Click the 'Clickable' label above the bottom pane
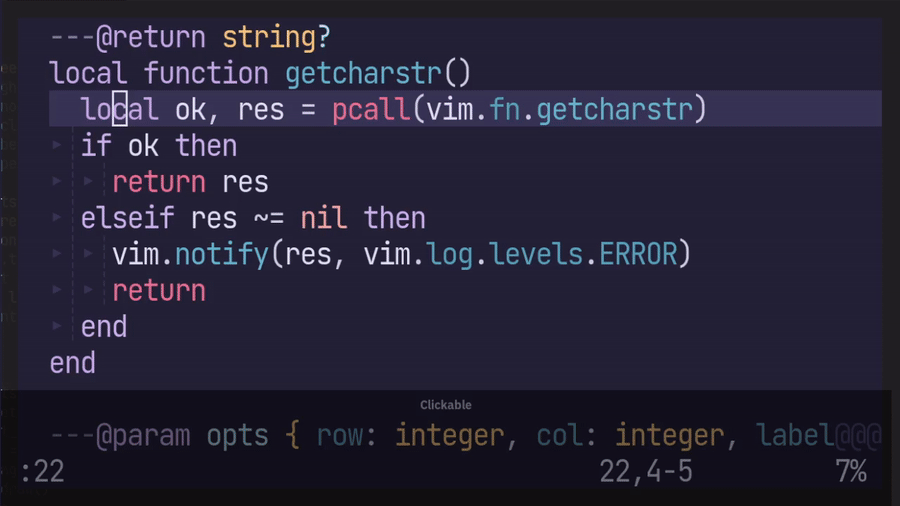The image size is (900, 506). [x=445, y=405]
